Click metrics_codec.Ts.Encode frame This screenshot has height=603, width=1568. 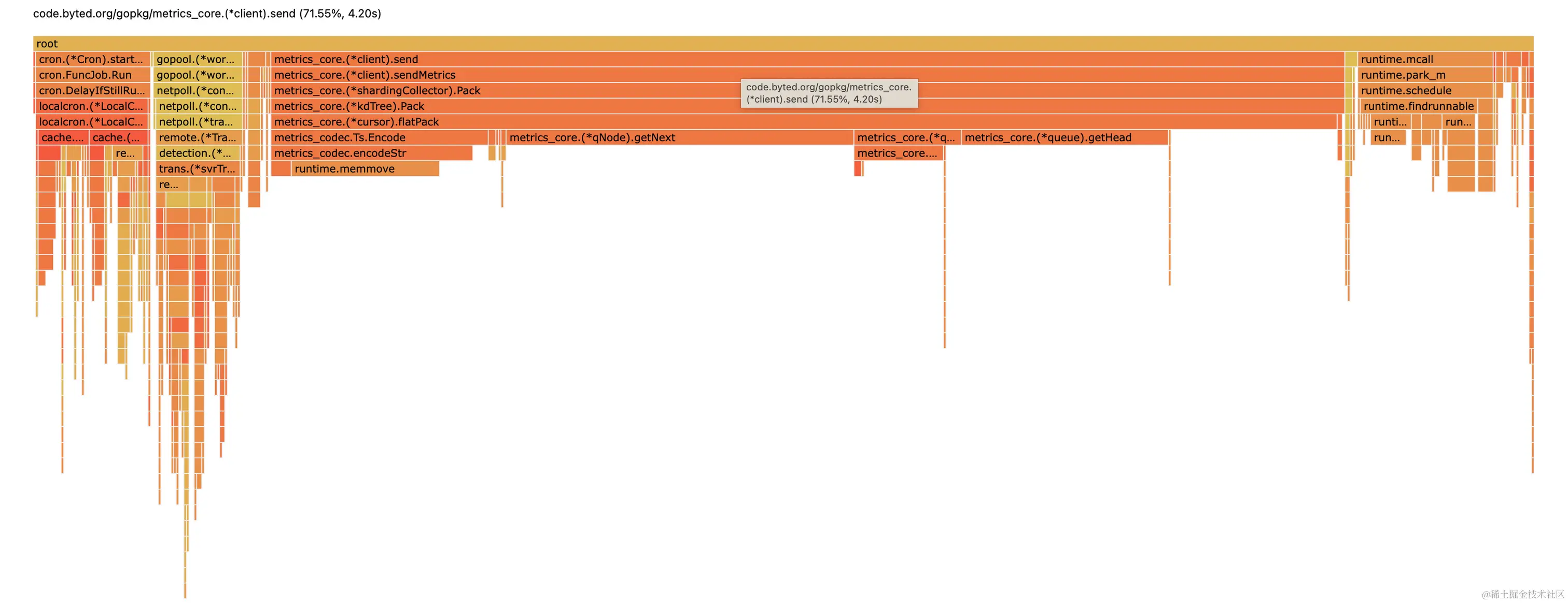click(379, 137)
